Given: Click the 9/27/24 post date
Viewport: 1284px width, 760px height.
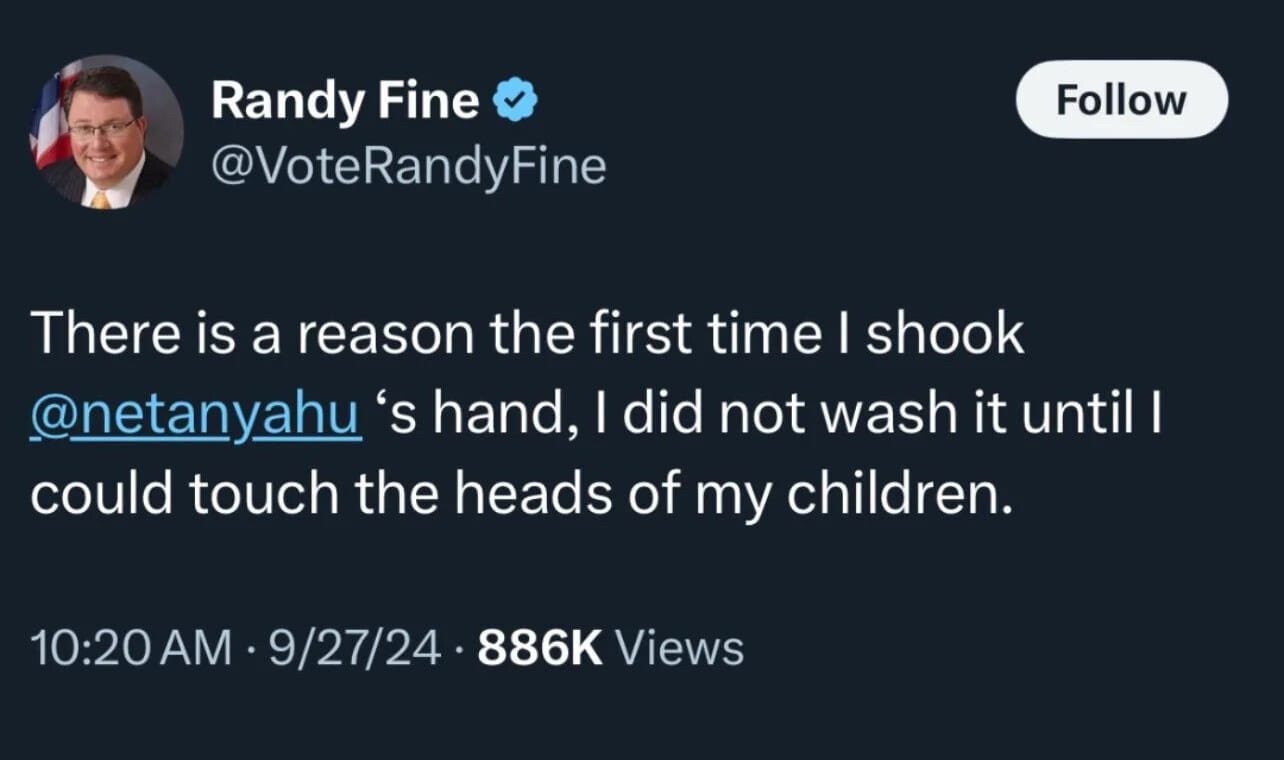Looking at the screenshot, I should pyautogui.click(x=351, y=648).
